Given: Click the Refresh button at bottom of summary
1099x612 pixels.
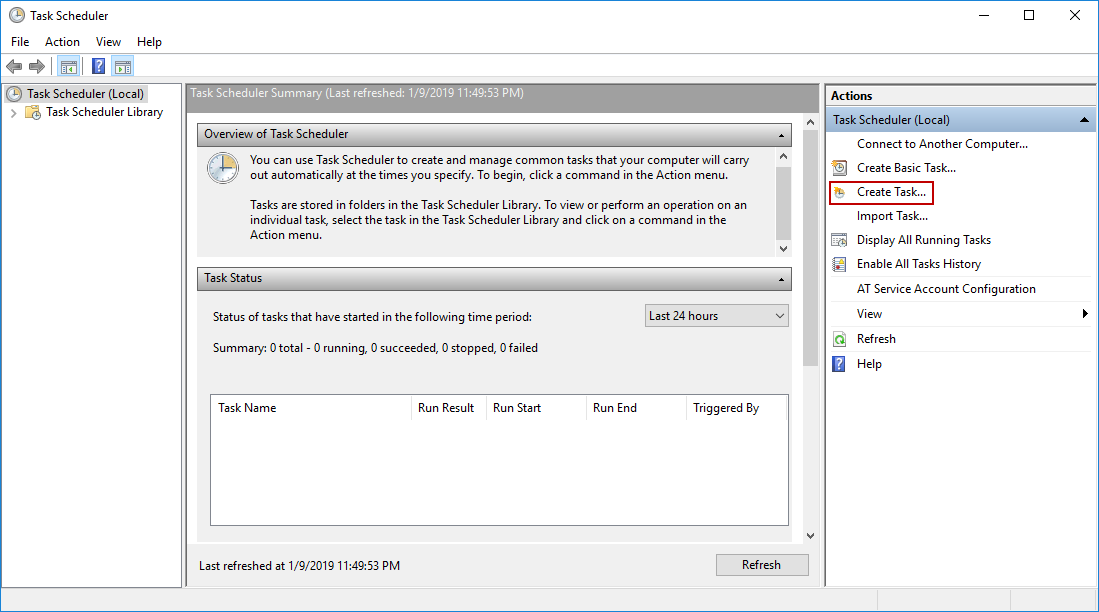Looking at the screenshot, I should (762, 565).
